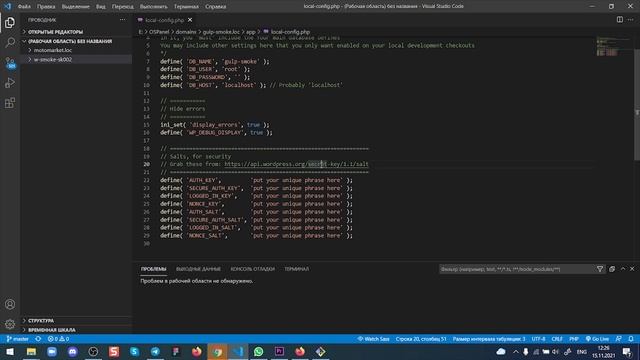Open File Explorer from the taskbar
This screenshot has width=640, height=360.
click(x=31, y=351)
